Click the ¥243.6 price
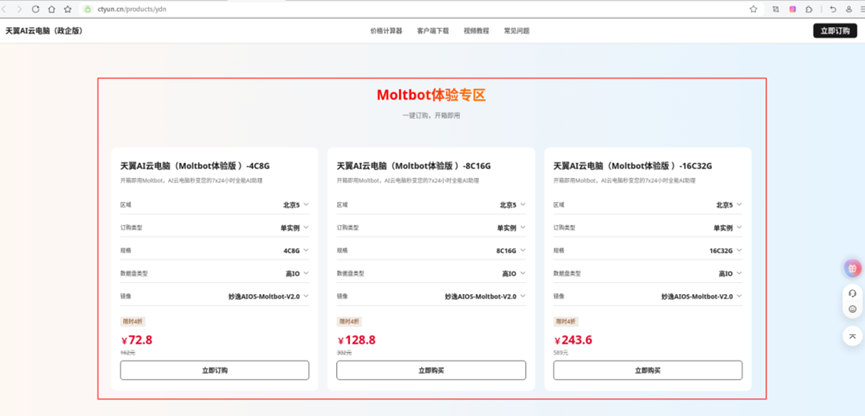This screenshot has width=865, height=416. (x=573, y=340)
